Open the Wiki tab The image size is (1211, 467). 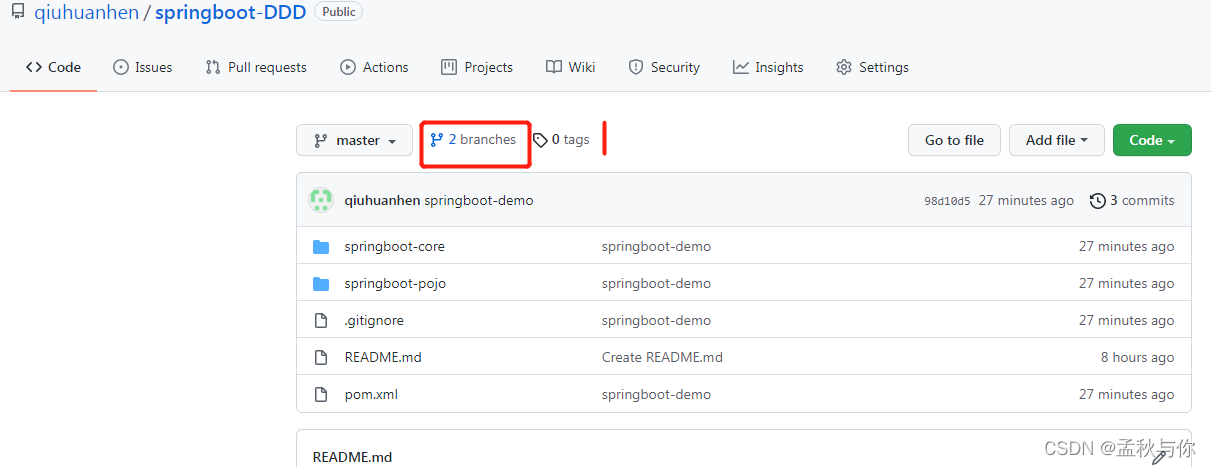click(x=571, y=67)
